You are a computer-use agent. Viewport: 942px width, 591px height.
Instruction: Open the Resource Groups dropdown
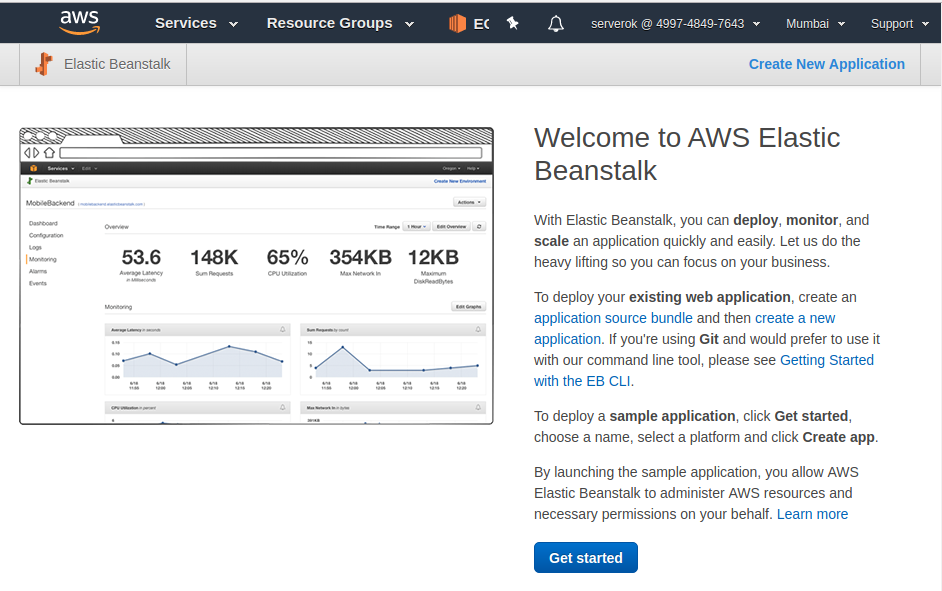pos(340,23)
